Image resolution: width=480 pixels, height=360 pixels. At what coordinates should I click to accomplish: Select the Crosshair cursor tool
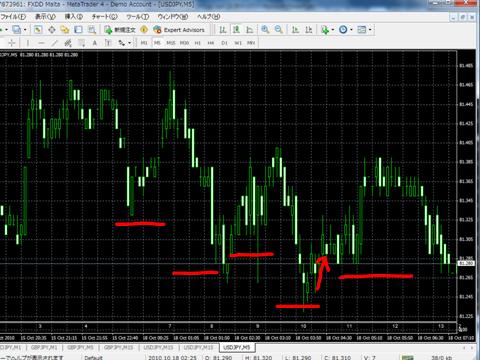(12, 43)
